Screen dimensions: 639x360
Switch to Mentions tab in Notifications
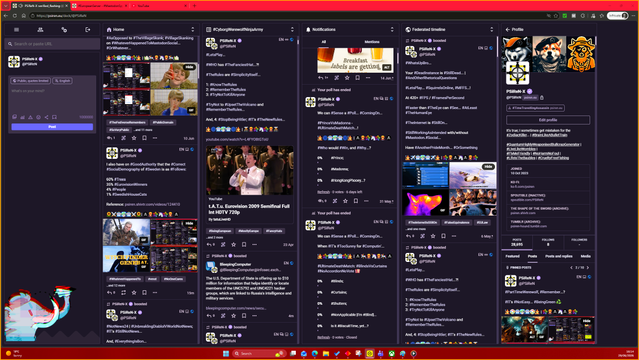point(372,42)
